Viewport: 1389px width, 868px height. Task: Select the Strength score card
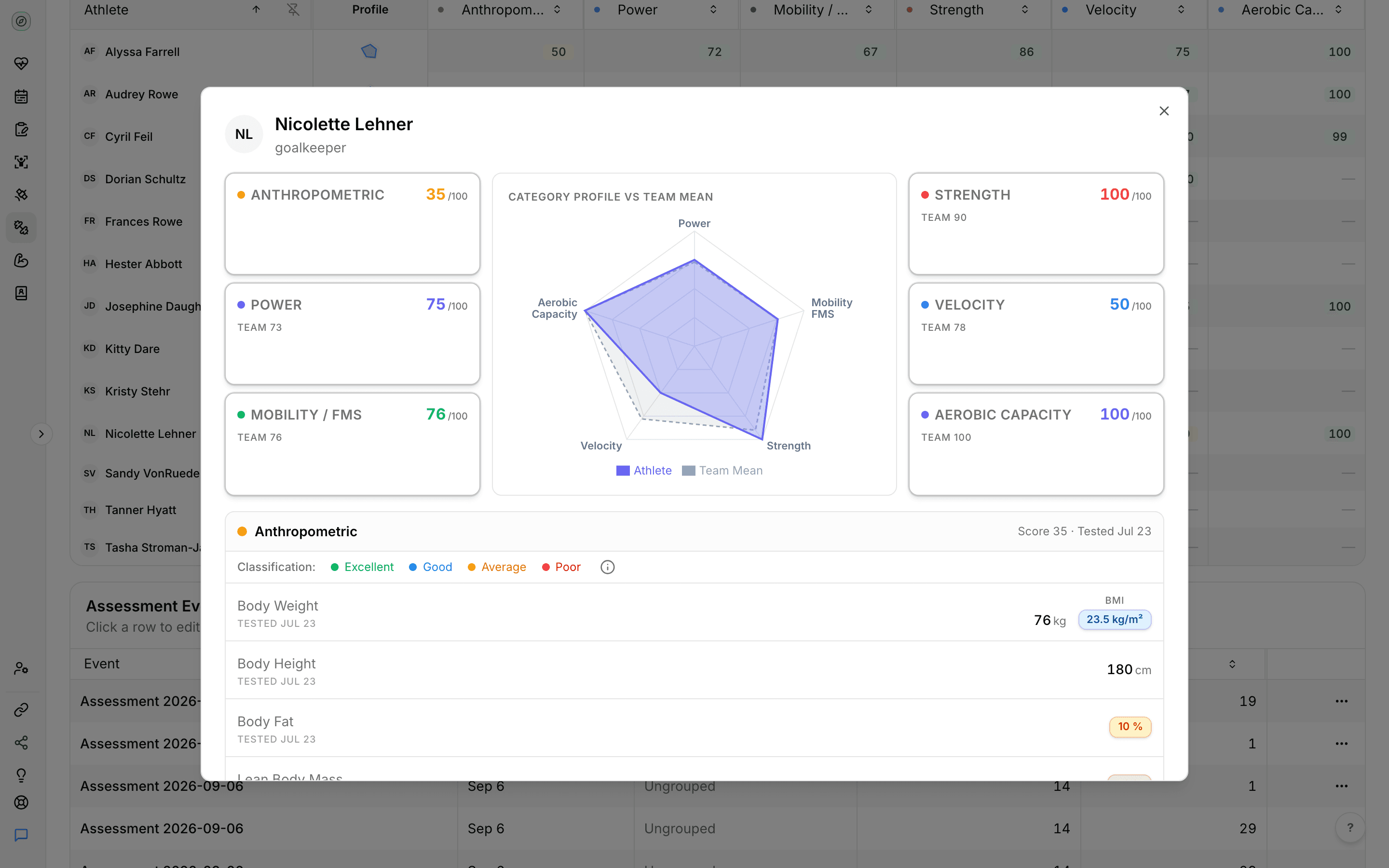point(1036,224)
